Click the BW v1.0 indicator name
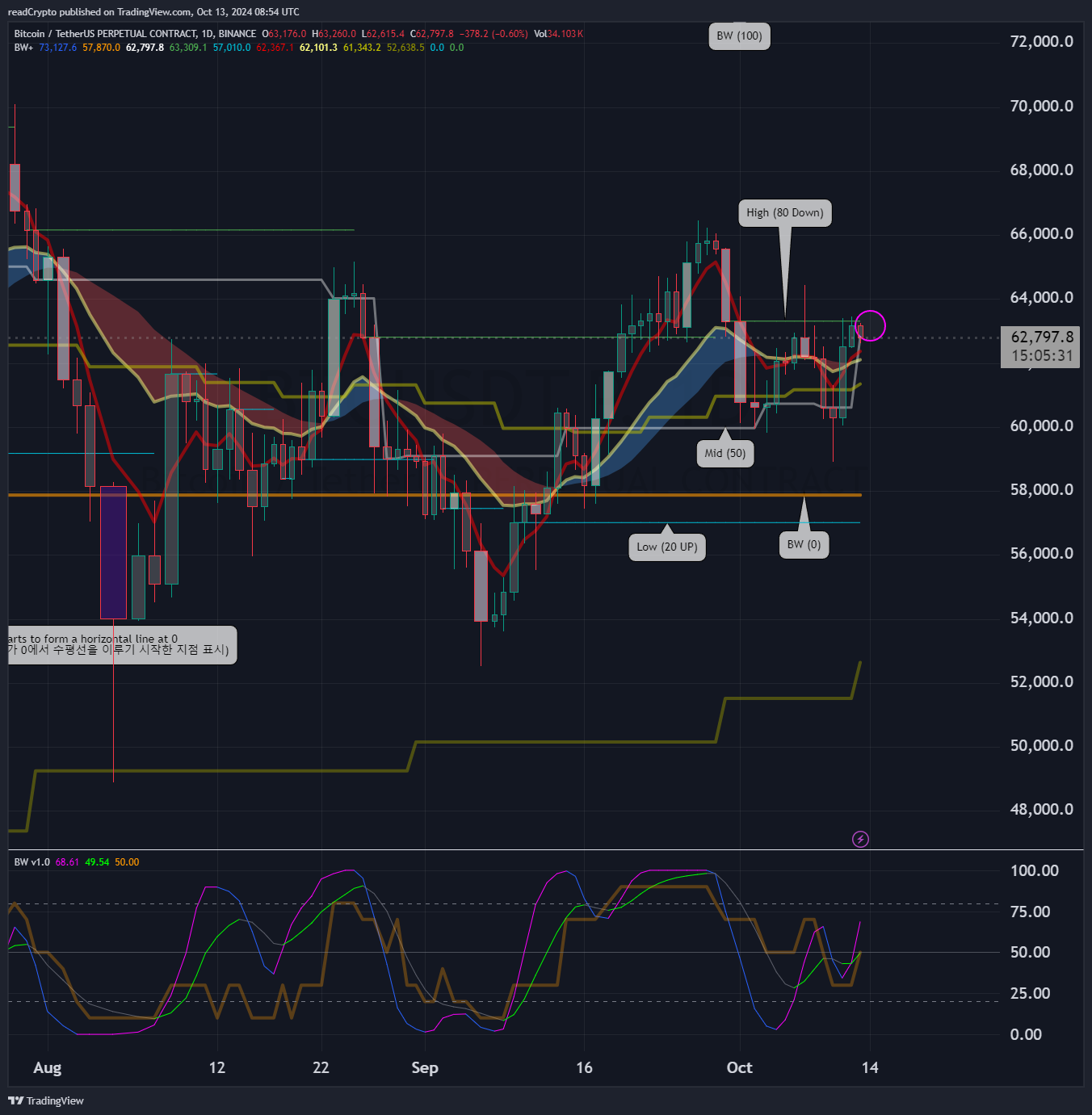The height and width of the screenshot is (1115, 1092). tap(32, 862)
